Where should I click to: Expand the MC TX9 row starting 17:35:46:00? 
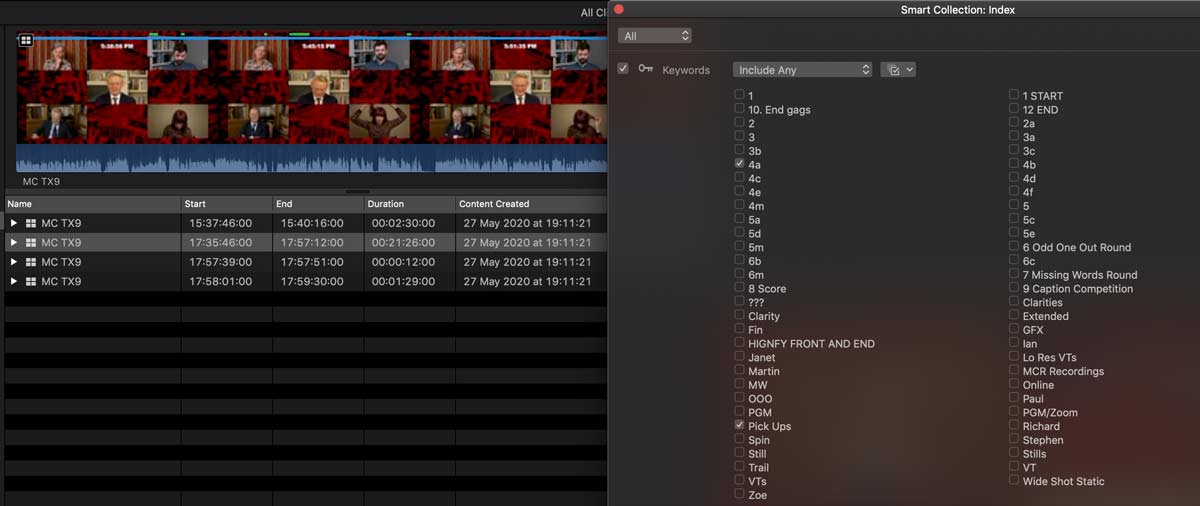pyautogui.click(x=14, y=243)
